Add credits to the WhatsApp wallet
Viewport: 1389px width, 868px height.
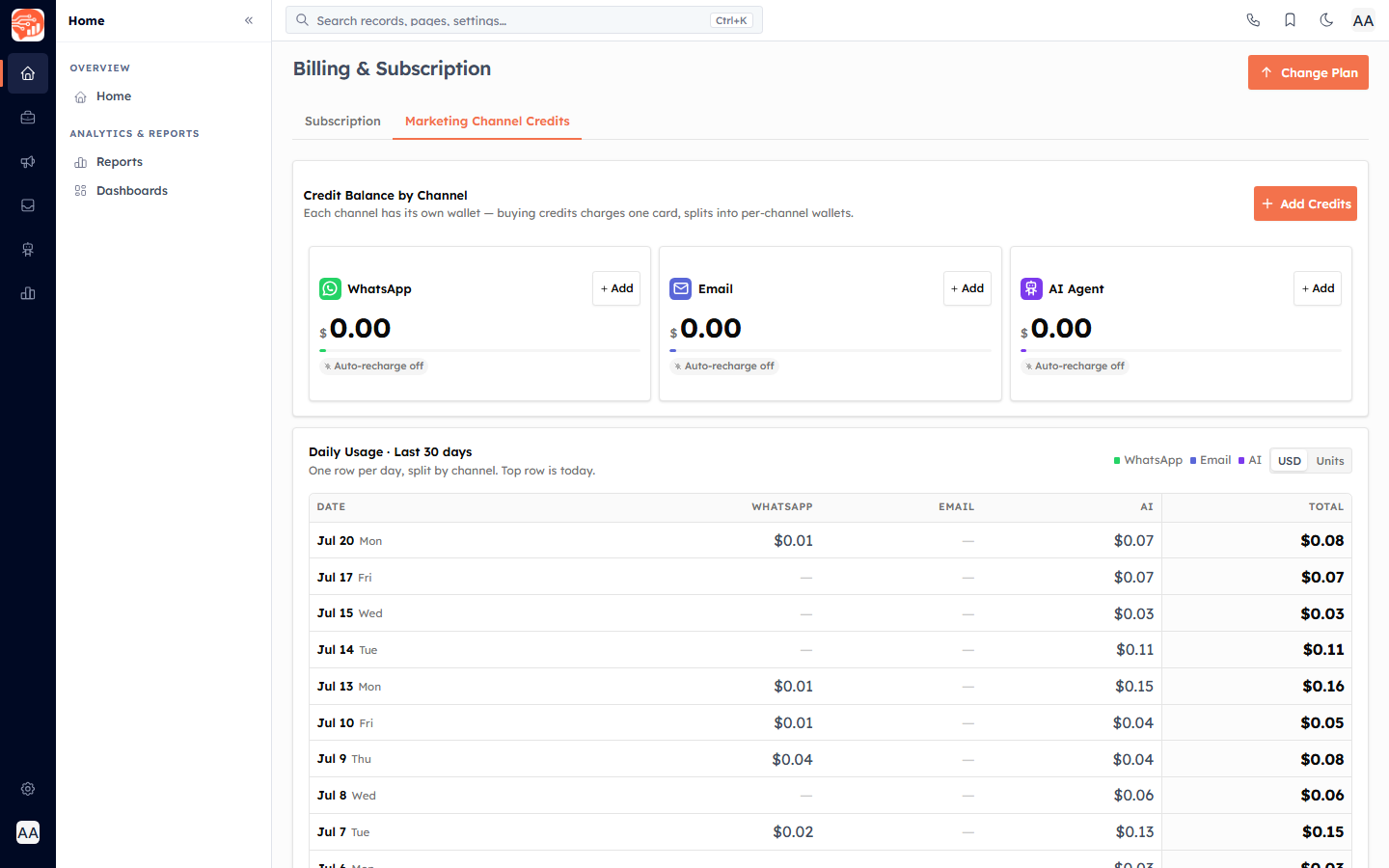[616, 288]
